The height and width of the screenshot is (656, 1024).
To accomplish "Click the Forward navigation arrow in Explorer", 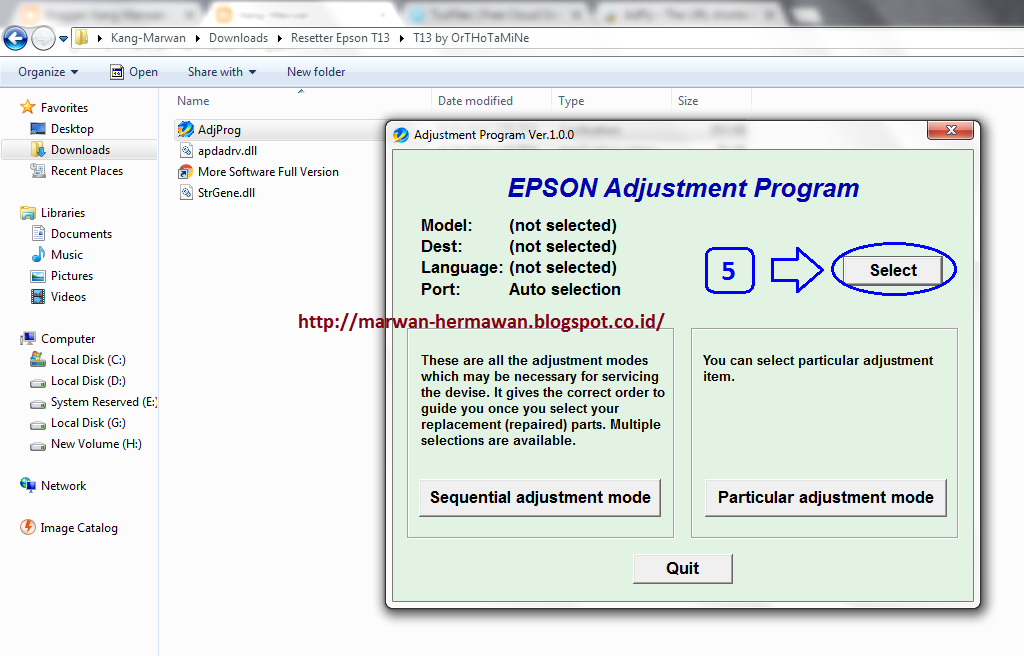I will coord(43,39).
